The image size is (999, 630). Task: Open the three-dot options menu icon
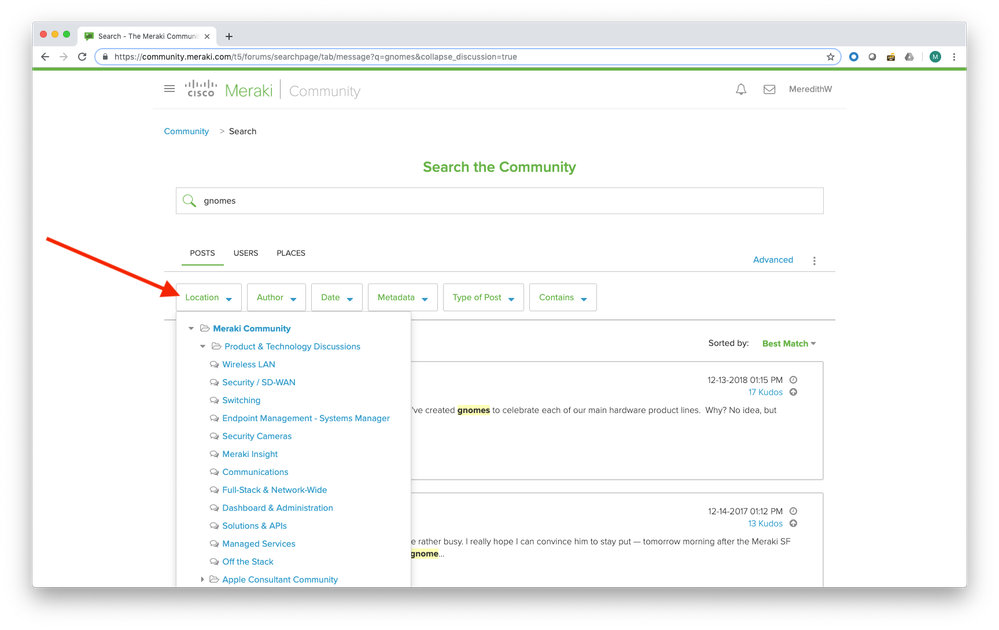tap(814, 261)
